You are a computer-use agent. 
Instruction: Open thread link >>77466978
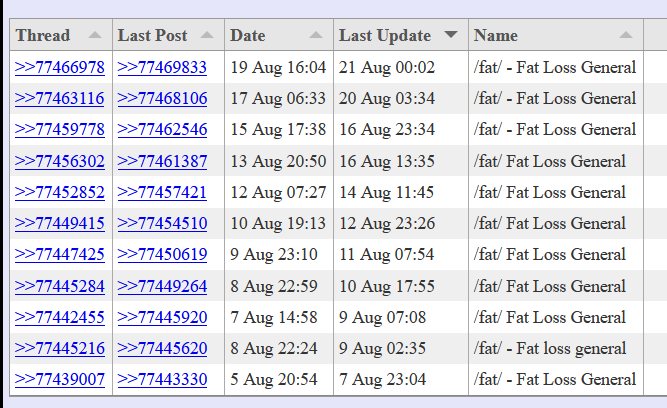pos(60,67)
